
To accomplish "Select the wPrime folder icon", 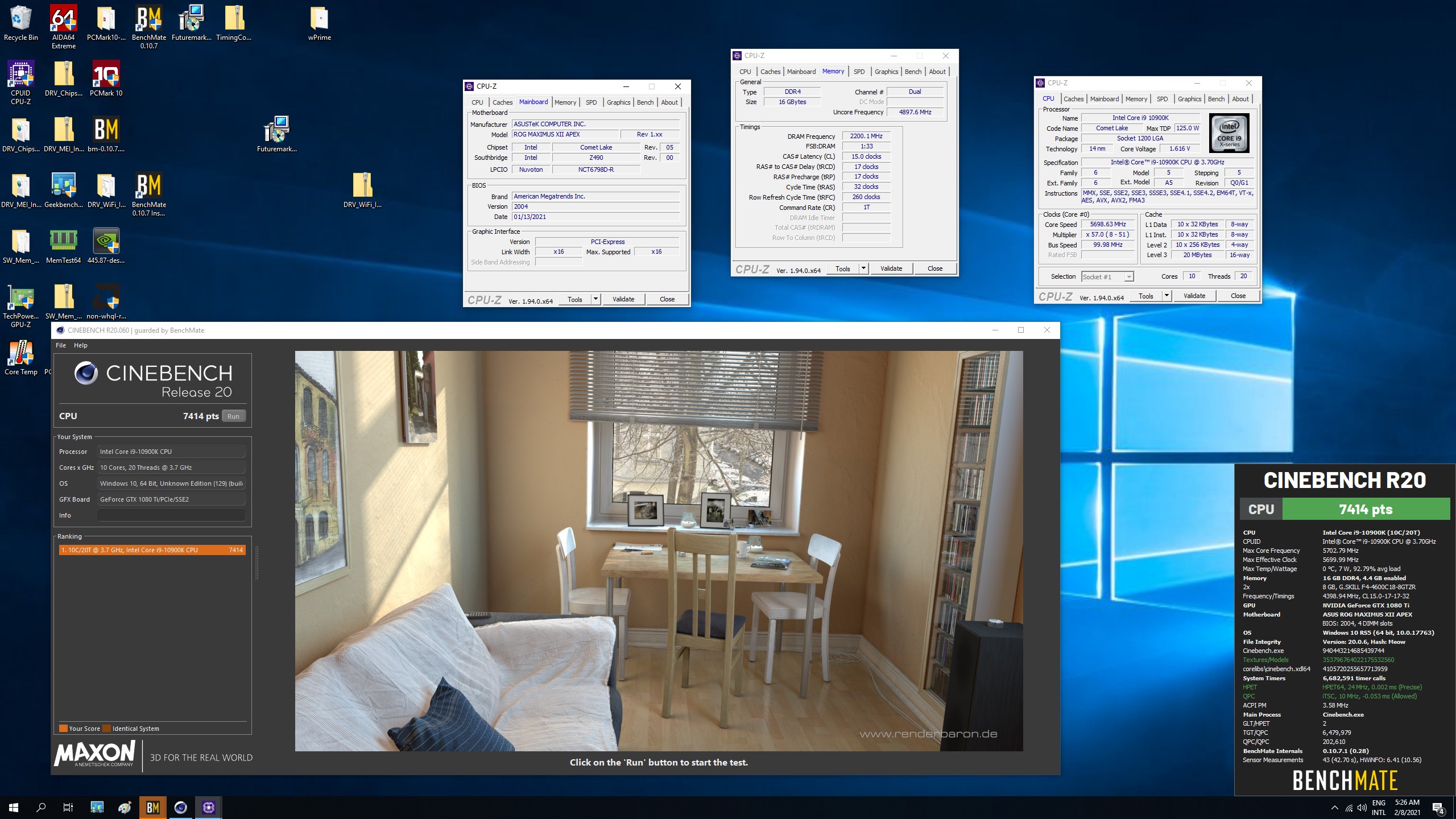I will (320, 24).
